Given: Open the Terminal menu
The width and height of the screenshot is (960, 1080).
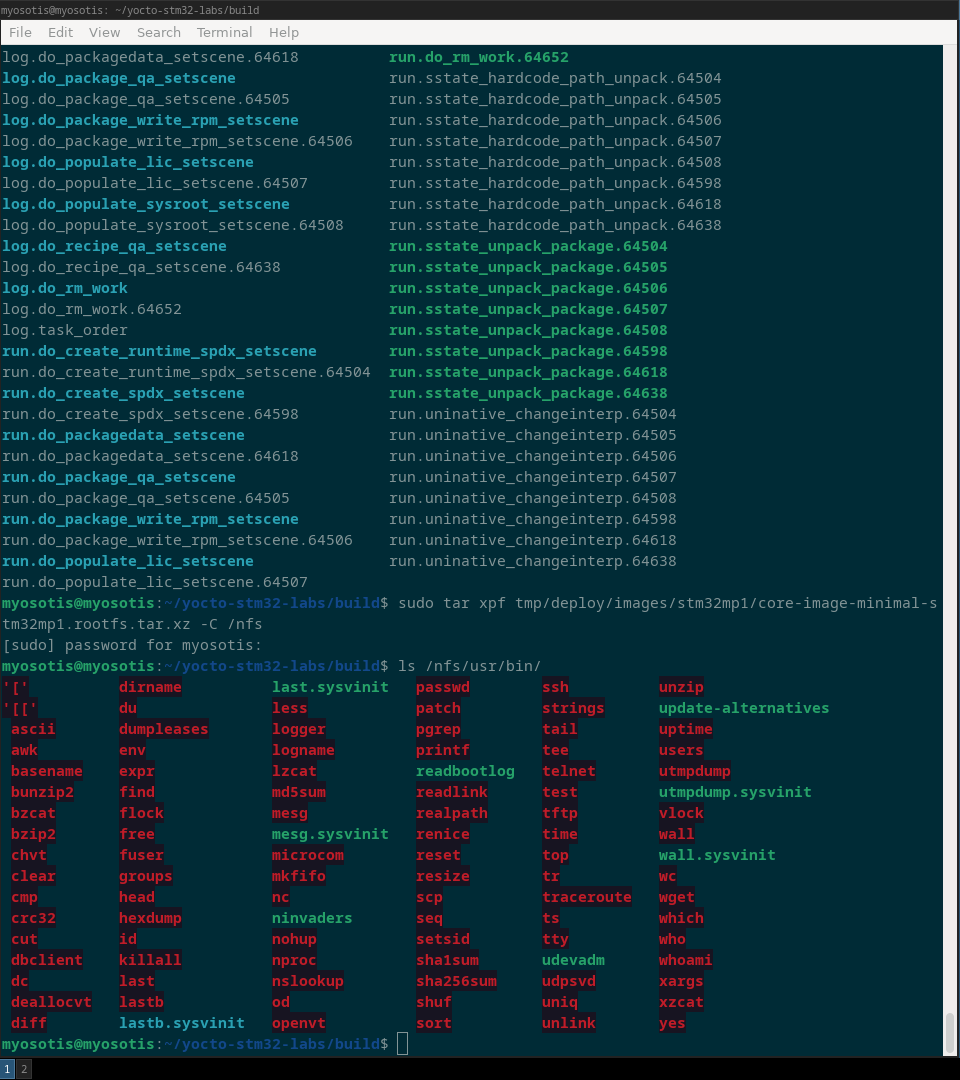Looking at the screenshot, I should point(224,32).
